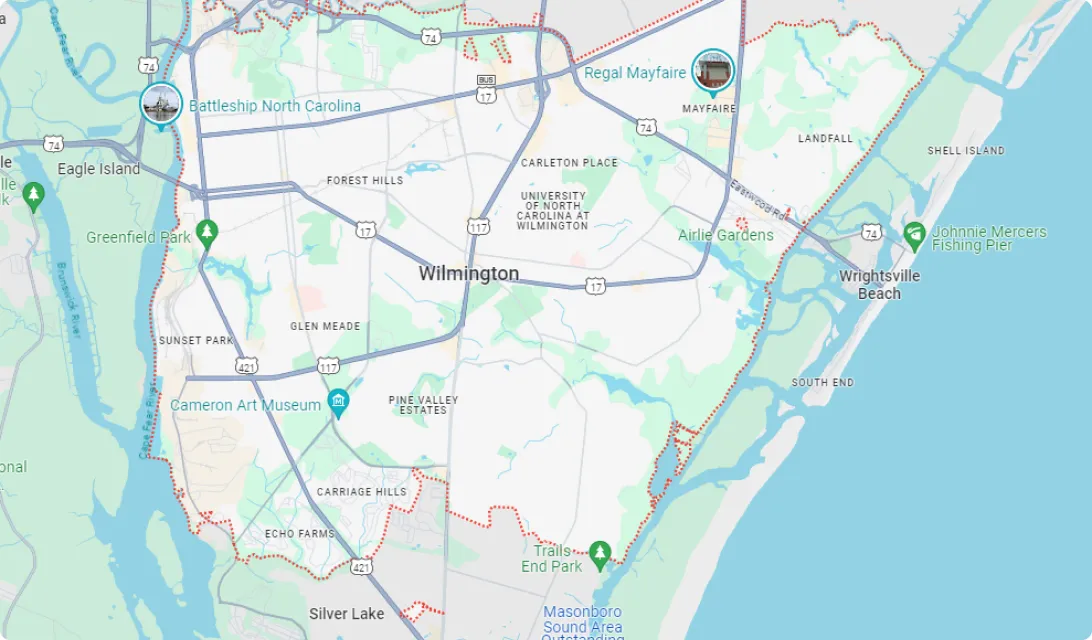The width and height of the screenshot is (1092, 640).
Task: Click the park tree marker west of Eagle Island
Action: pyautogui.click(x=33, y=197)
